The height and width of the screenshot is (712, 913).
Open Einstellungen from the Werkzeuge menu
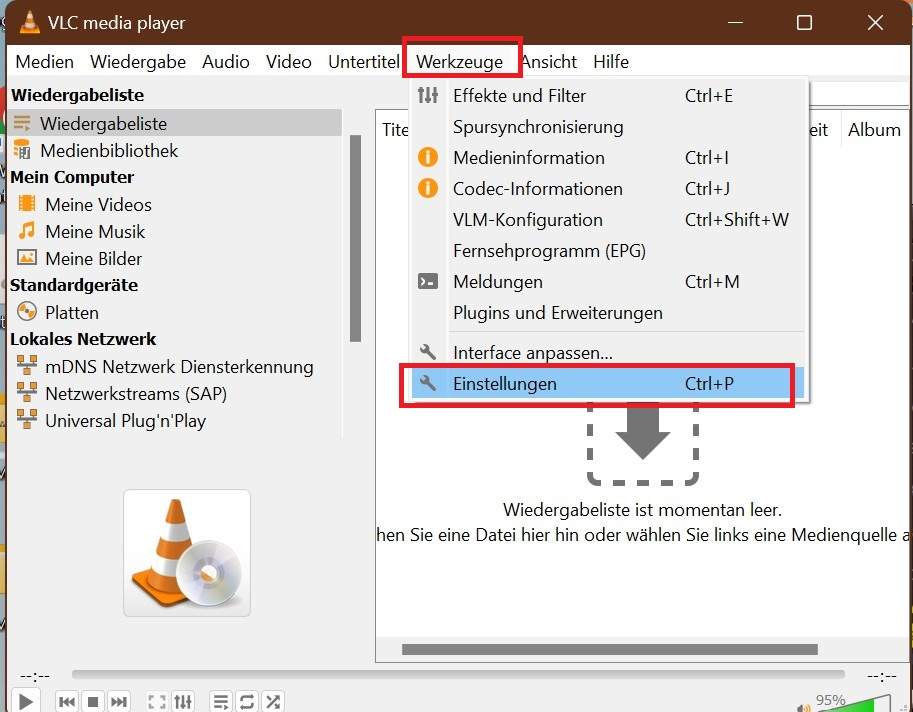[x=608, y=384]
